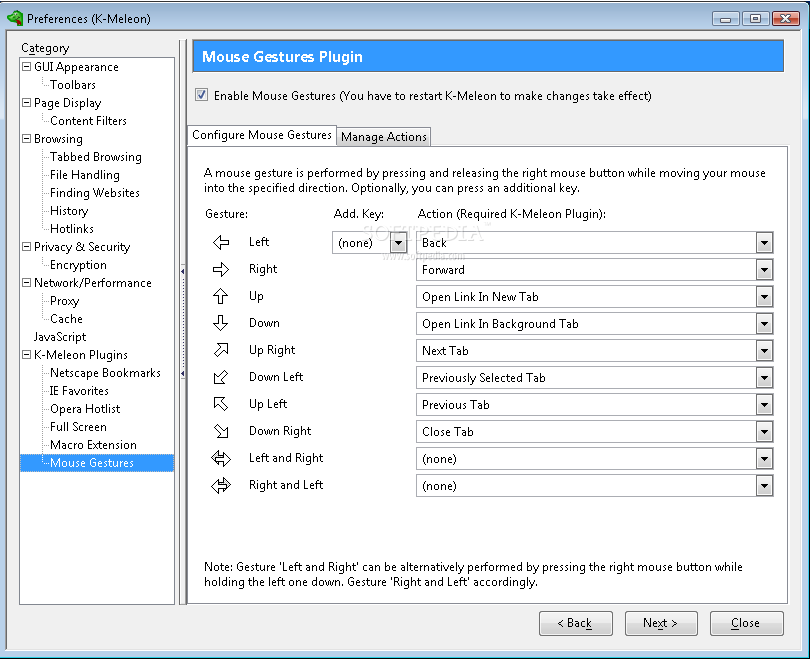Select IE Favorites plugin
Viewport: 811px width, 660px height.
(x=79, y=391)
